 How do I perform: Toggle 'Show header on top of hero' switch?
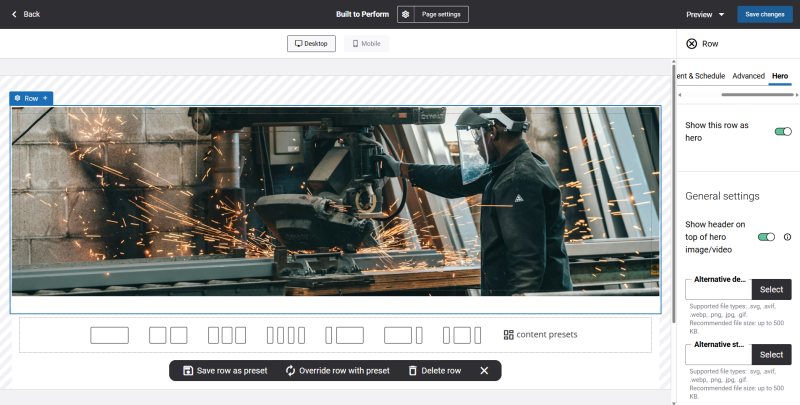click(x=767, y=237)
